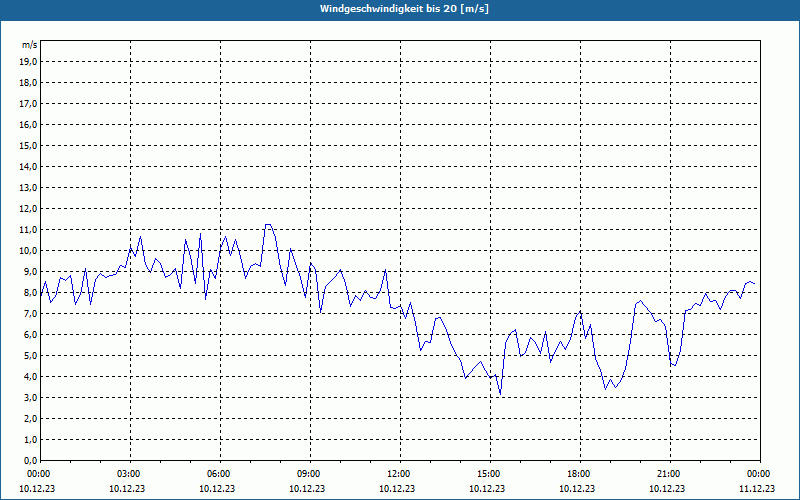Click the '17,0' axis tick label

click(28, 104)
